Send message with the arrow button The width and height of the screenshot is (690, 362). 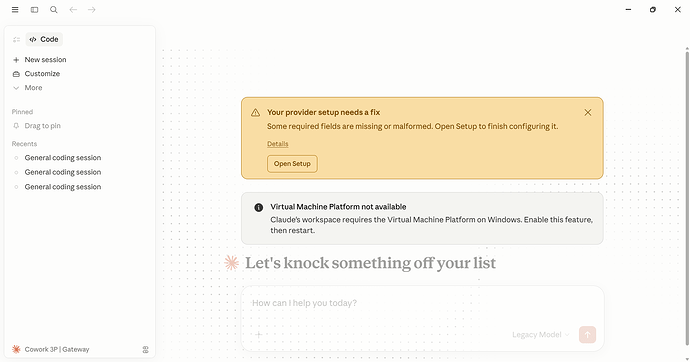coord(587,335)
